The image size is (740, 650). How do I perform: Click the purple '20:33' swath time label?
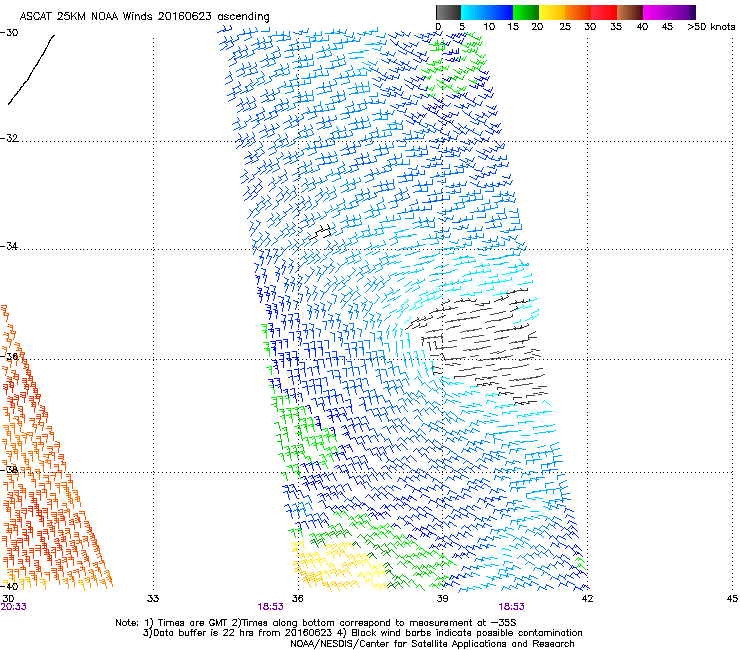(x=13, y=607)
